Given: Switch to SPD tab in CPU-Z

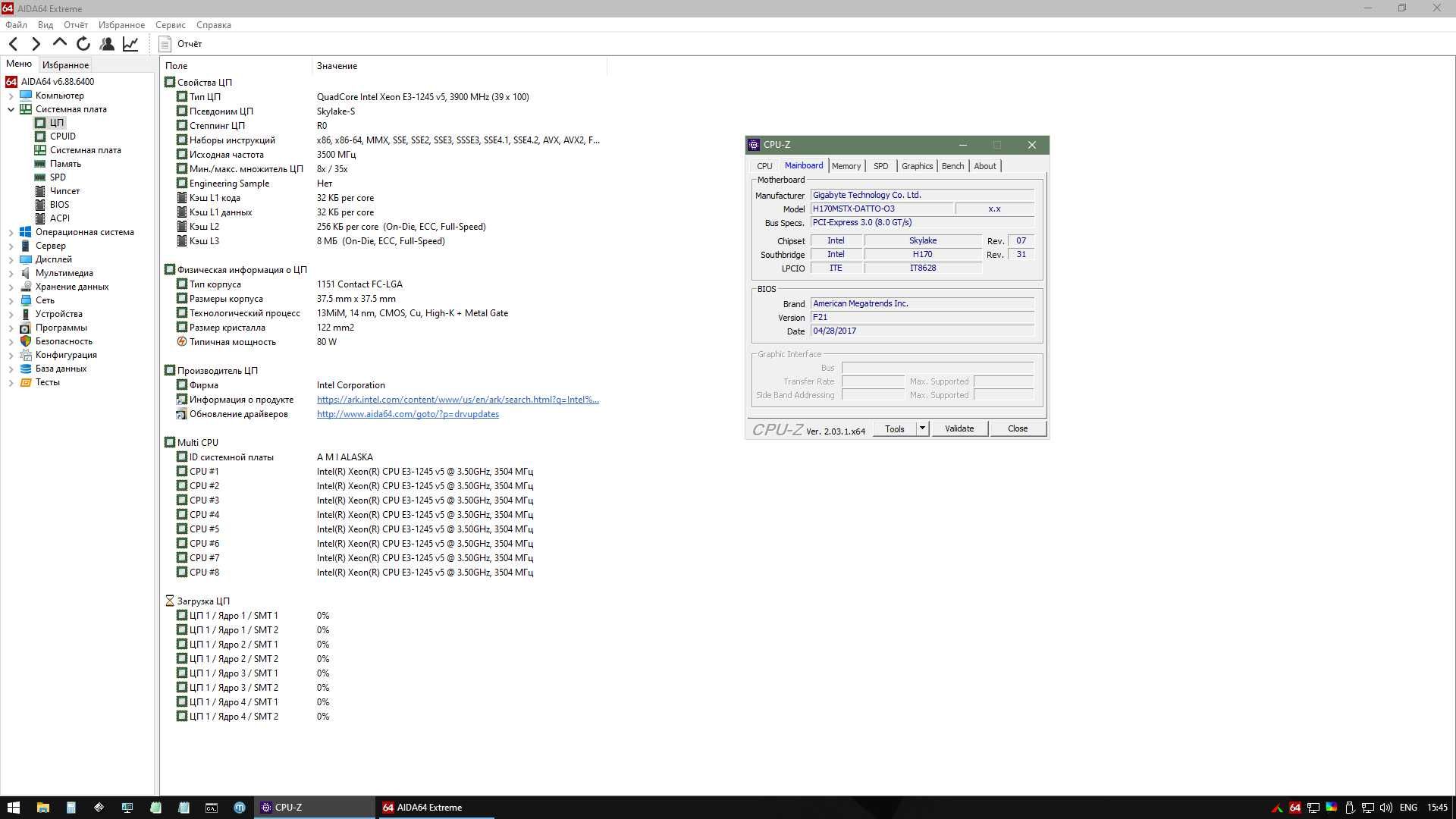Looking at the screenshot, I should (x=880, y=166).
